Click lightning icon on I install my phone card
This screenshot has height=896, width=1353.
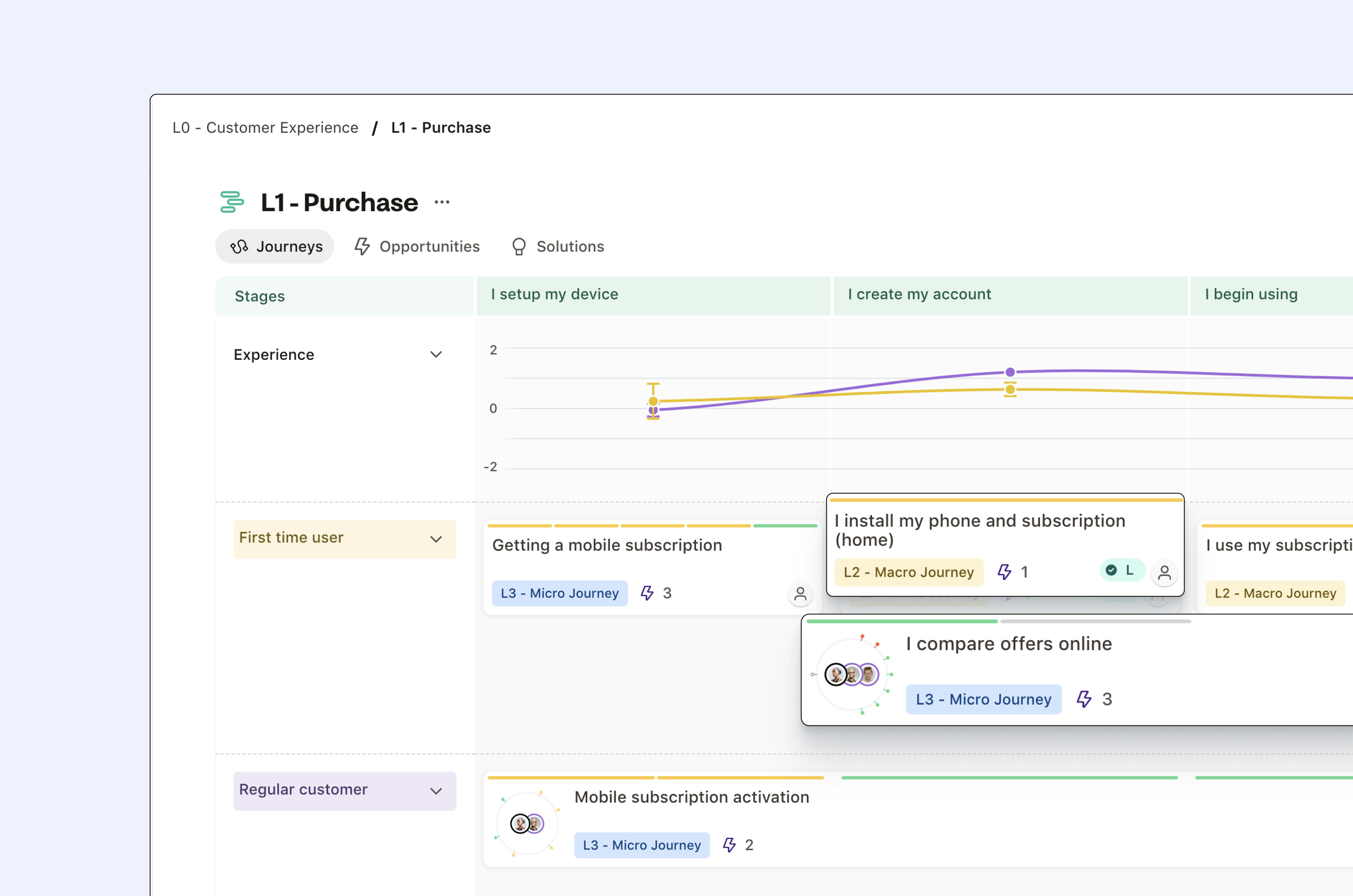pos(1004,572)
